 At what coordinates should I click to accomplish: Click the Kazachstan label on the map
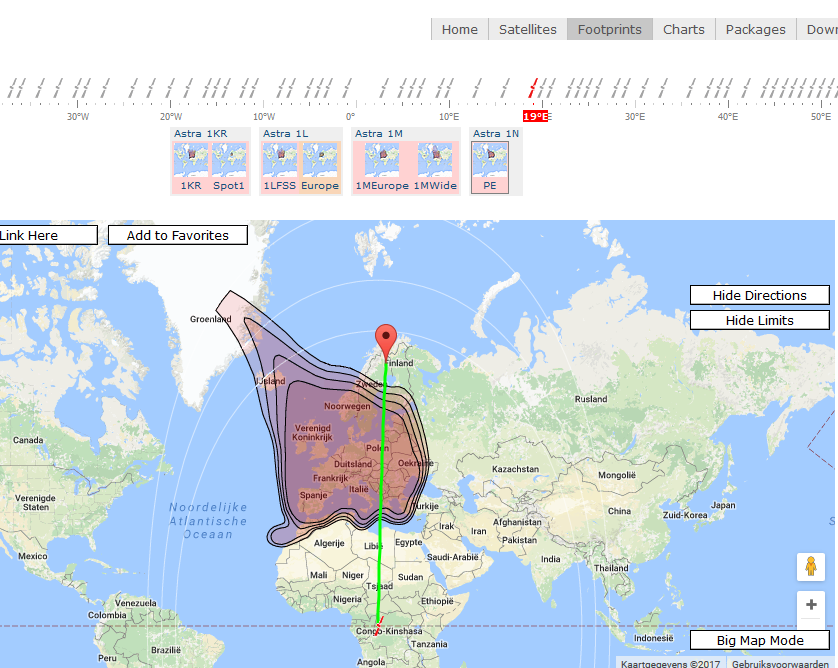(515, 469)
